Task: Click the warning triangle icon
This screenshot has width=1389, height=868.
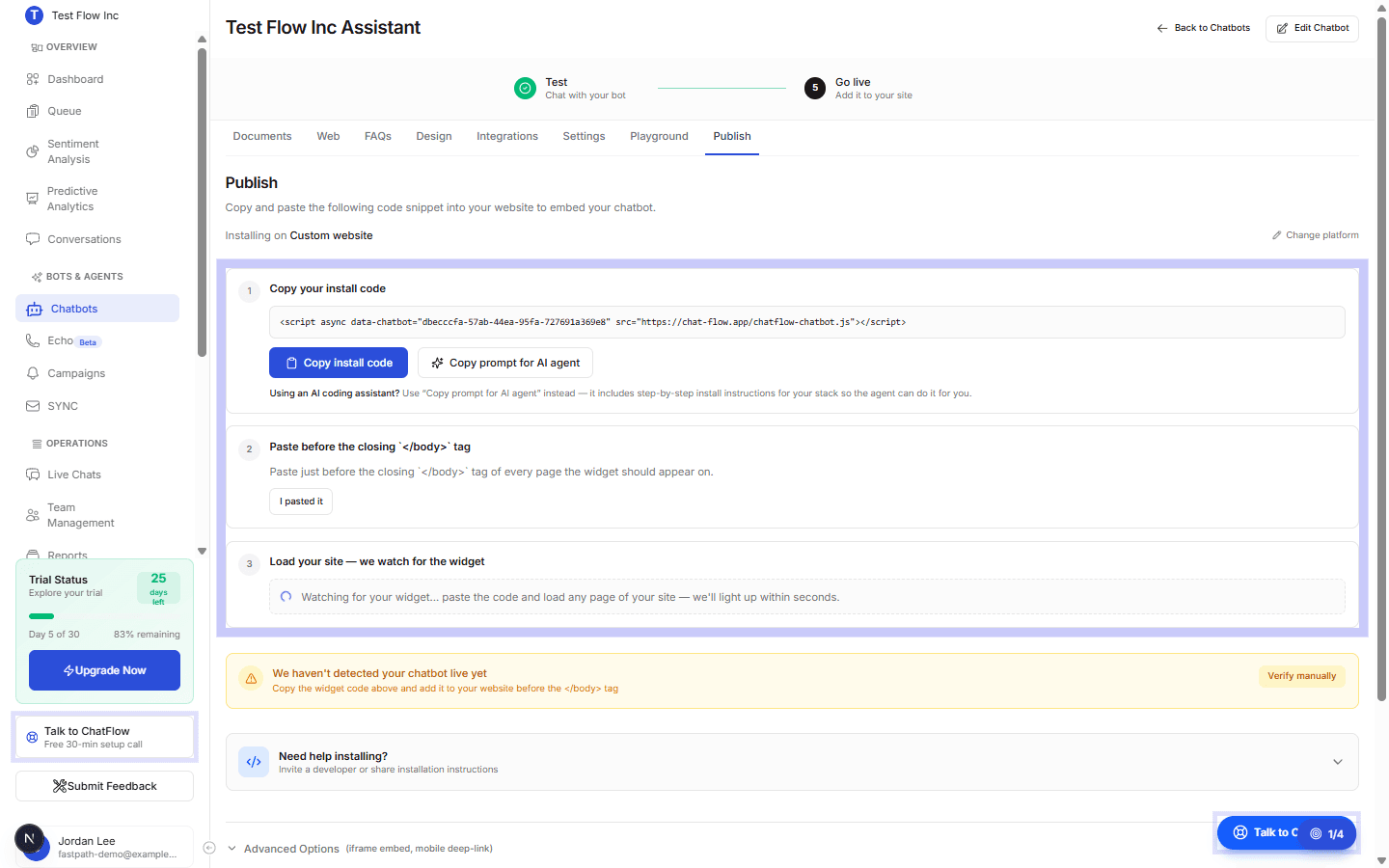Action: 251,679
